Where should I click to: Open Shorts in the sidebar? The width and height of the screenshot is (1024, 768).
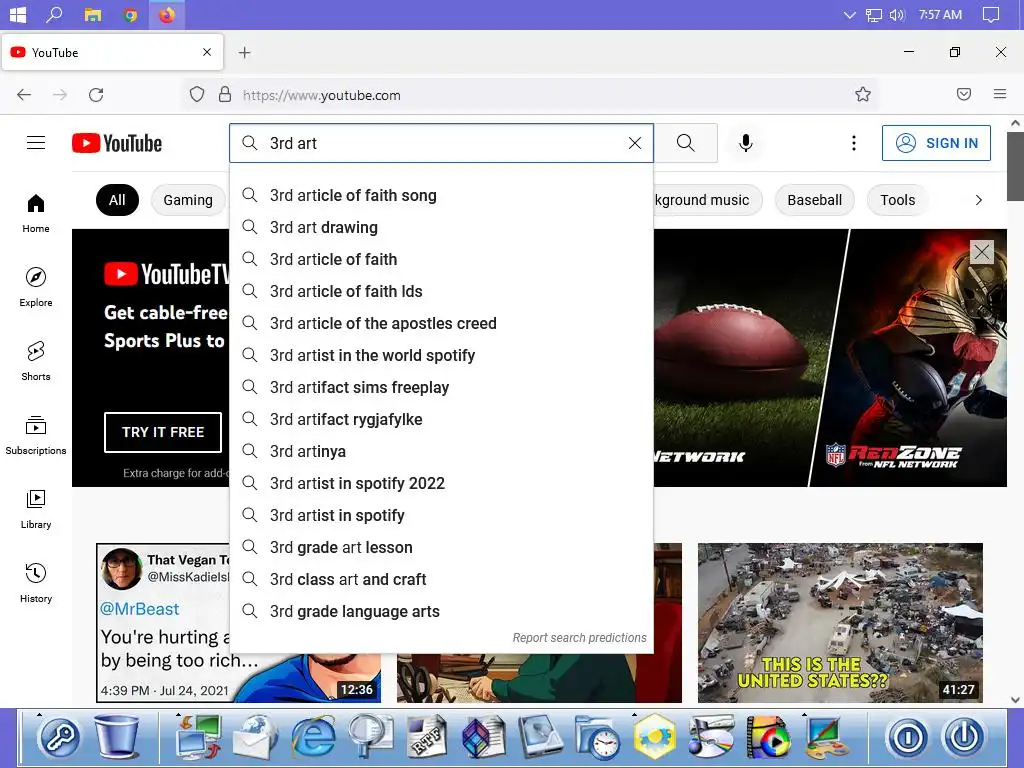point(36,361)
